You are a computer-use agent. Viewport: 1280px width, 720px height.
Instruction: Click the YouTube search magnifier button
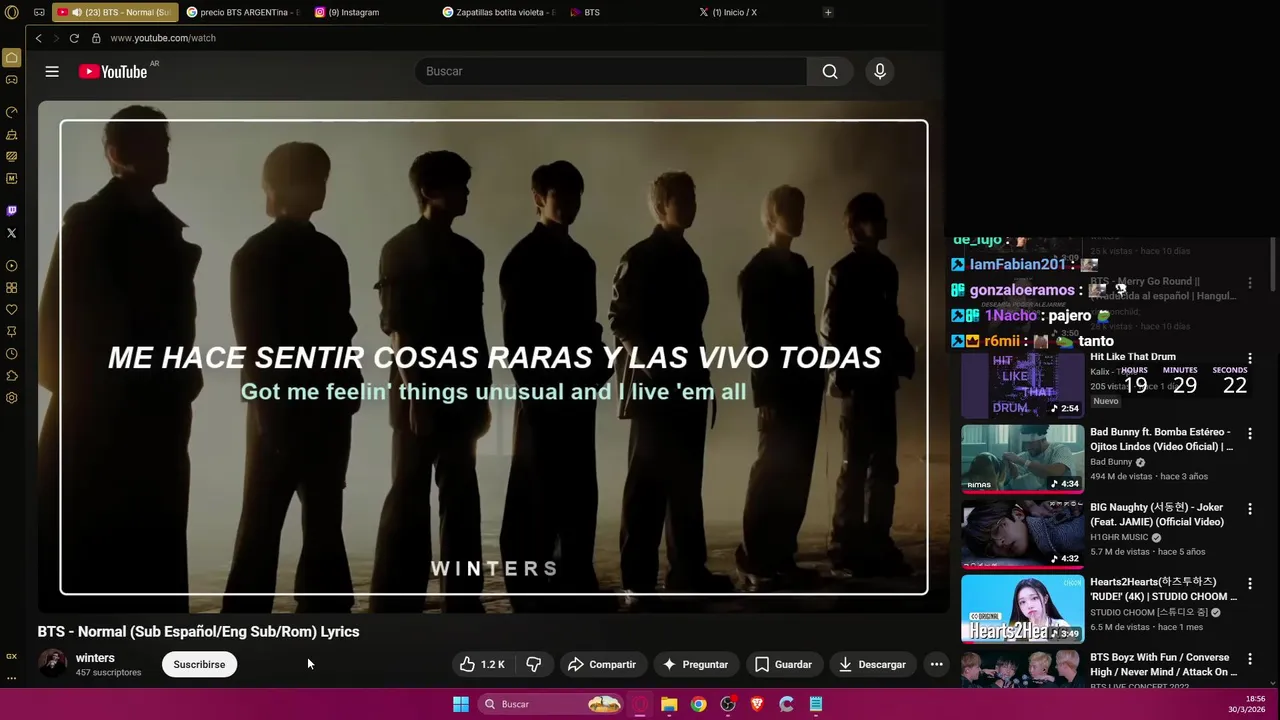(x=830, y=71)
